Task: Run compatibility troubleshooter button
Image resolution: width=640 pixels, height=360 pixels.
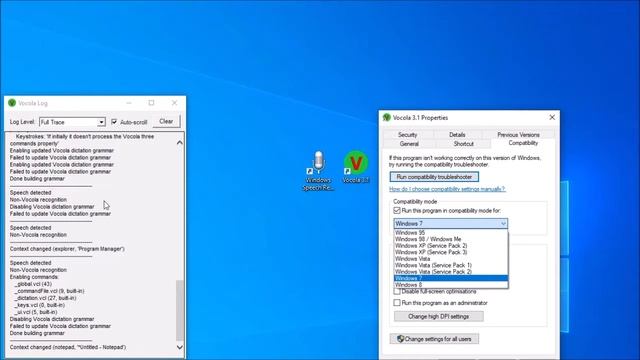Action: pyautogui.click(x=434, y=177)
